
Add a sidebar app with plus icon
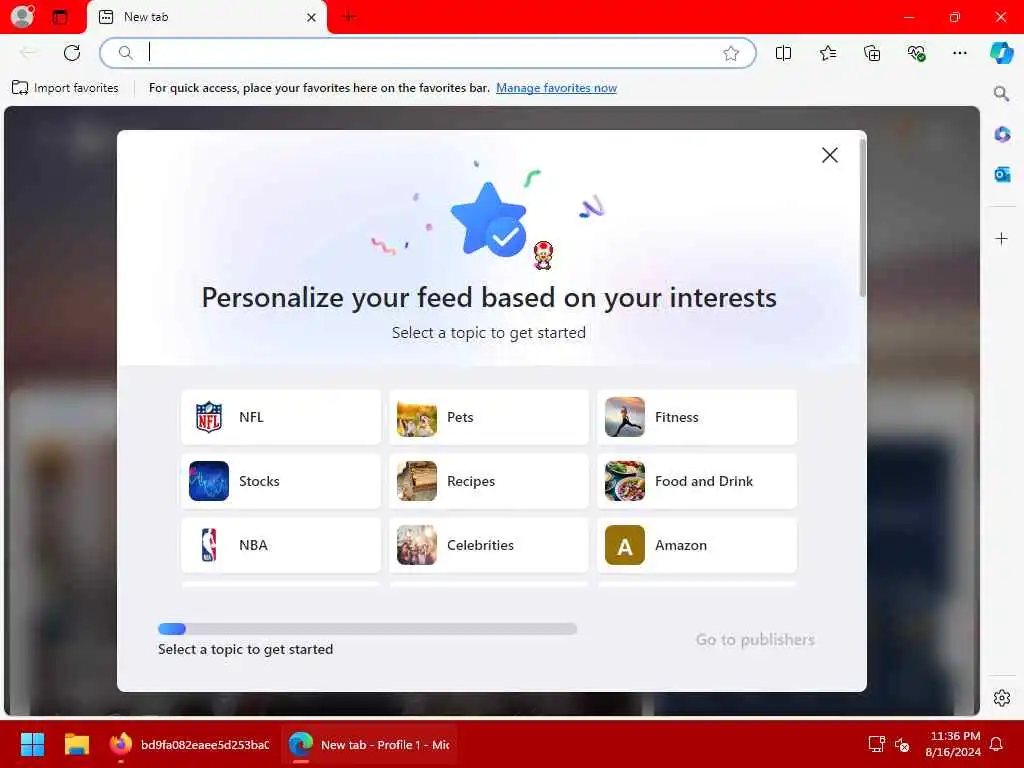[x=1001, y=239]
